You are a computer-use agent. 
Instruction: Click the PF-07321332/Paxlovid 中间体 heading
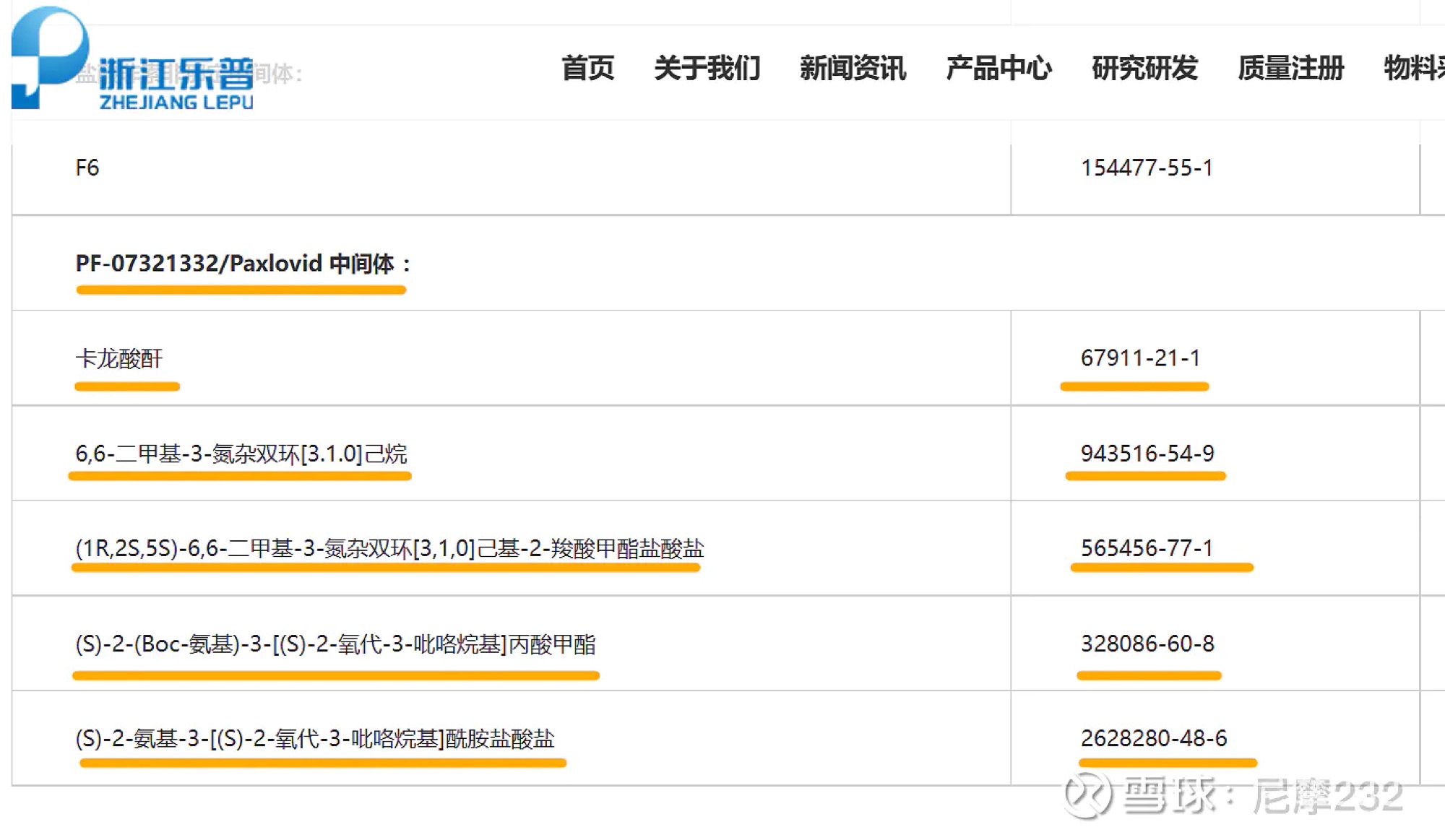click(243, 264)
